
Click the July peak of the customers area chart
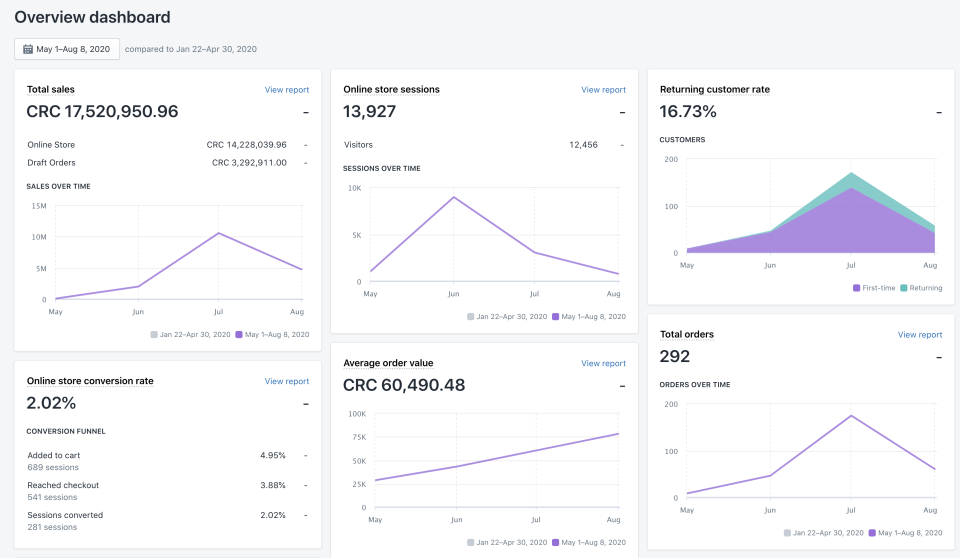[851, 173]
